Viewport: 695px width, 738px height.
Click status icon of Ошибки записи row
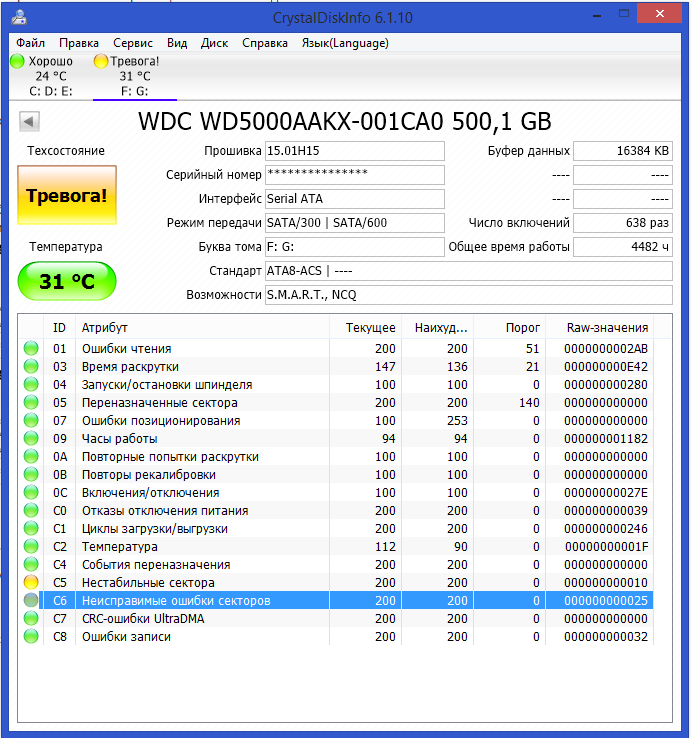click(31, 636)
